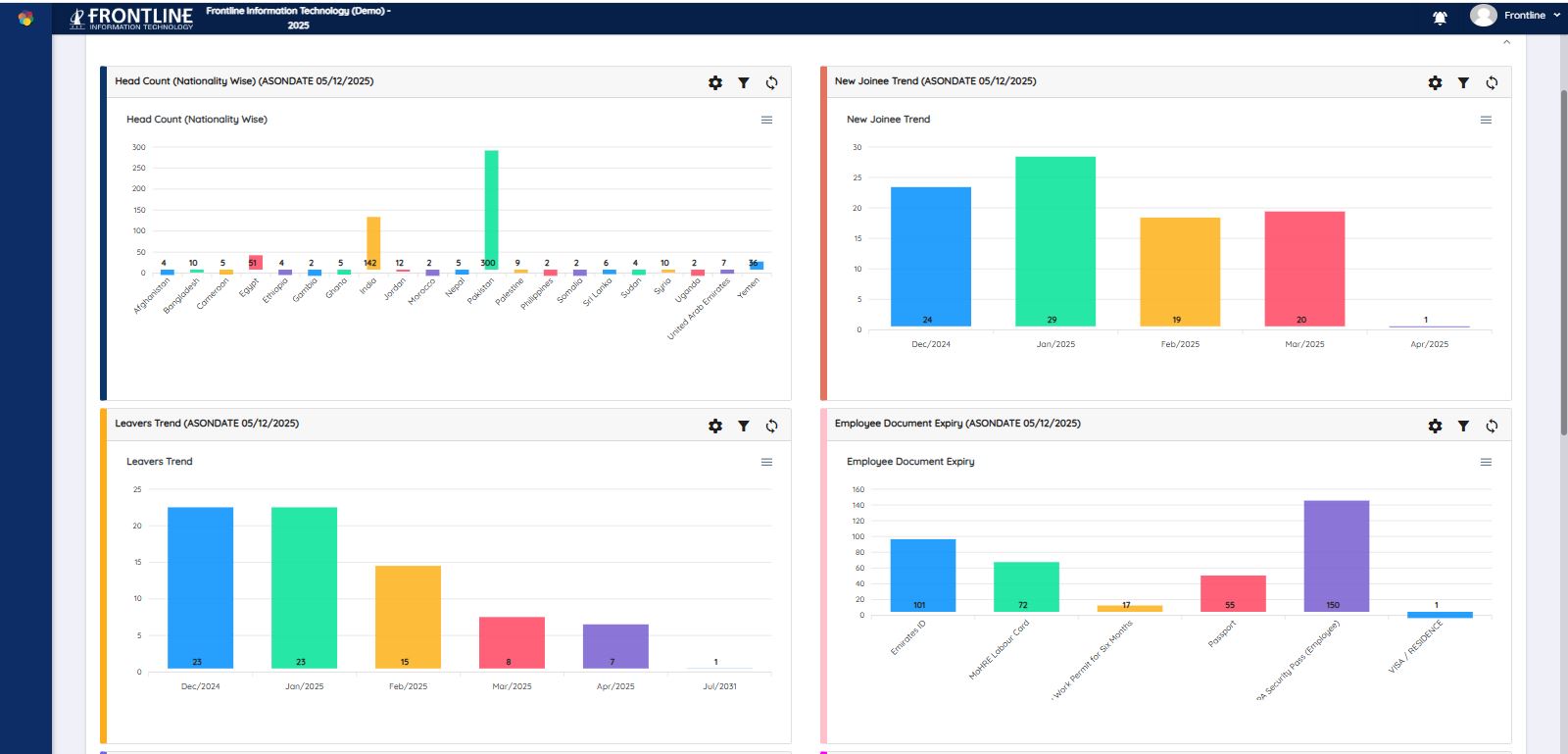Open settings gear for New Joinee Trend
The image size is (1568, 754).
point(1435,83)
